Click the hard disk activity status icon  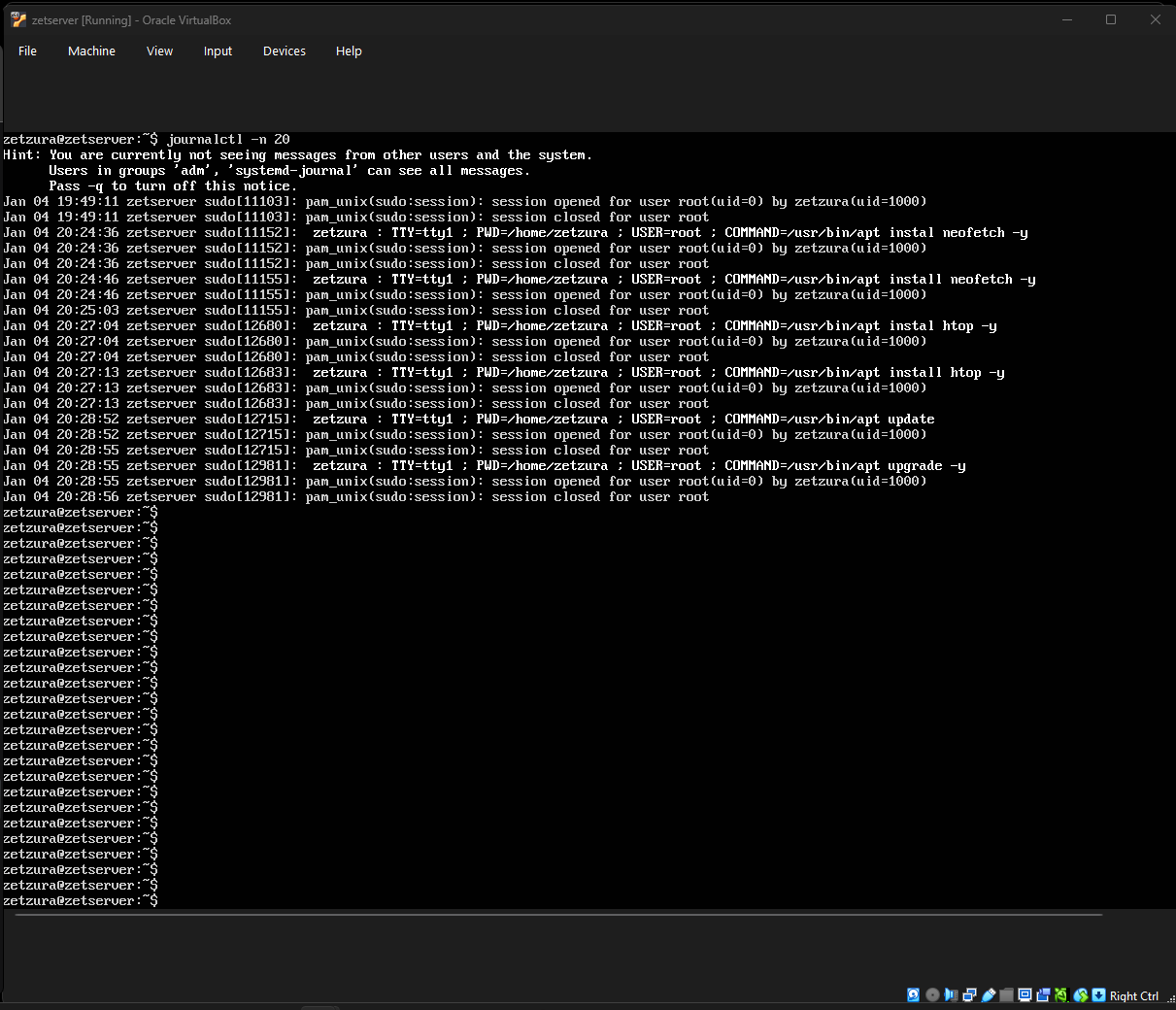pyautogui.click(x=914, y=994)
